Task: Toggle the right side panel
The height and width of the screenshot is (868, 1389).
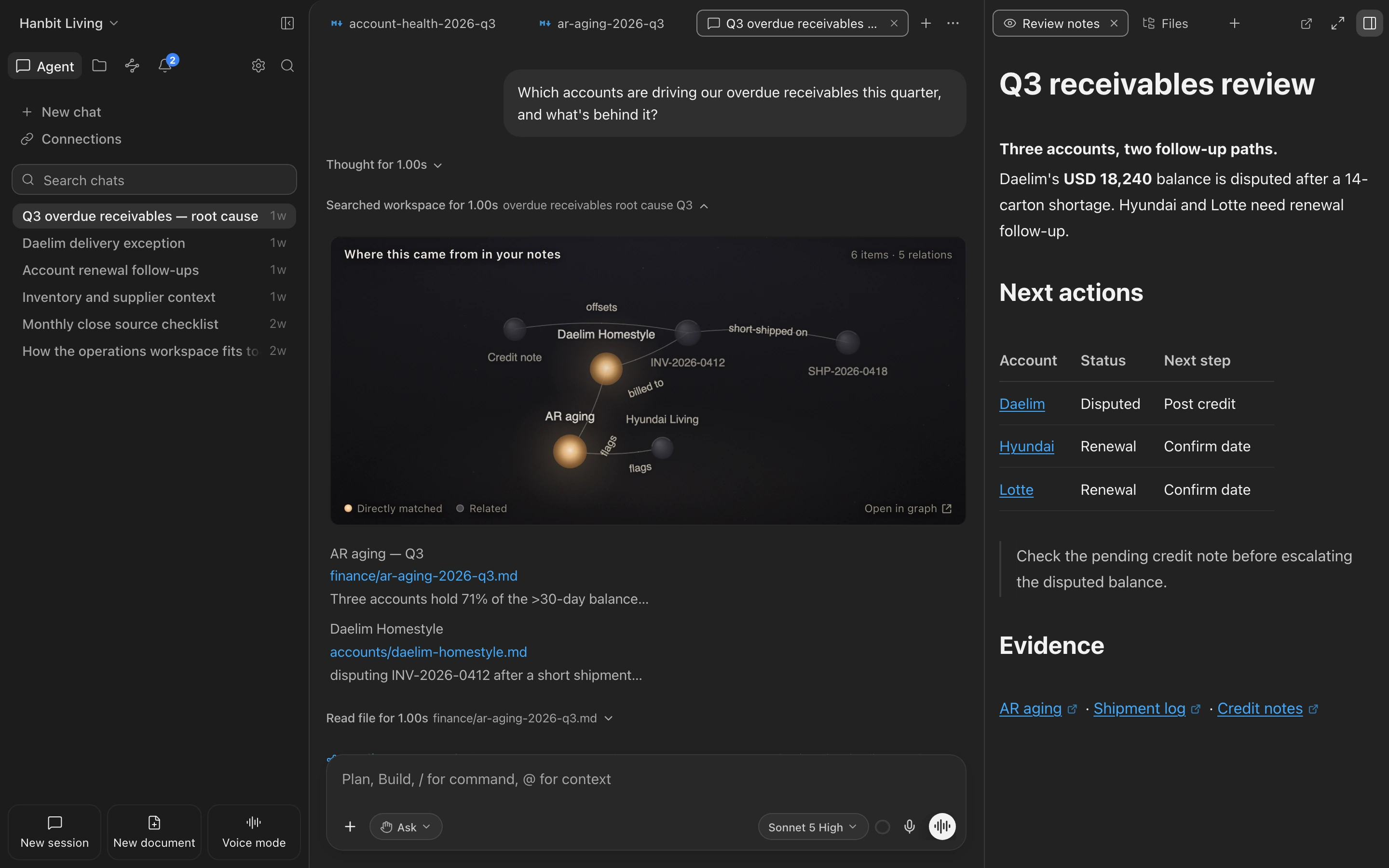Action: click(1370, 24)
